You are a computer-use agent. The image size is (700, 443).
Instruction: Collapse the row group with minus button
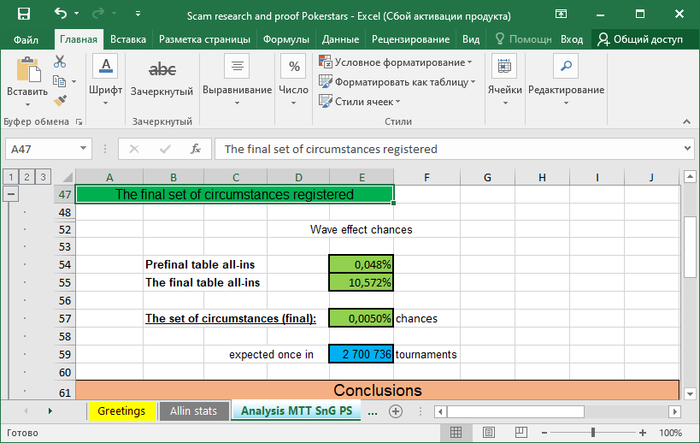11,194
